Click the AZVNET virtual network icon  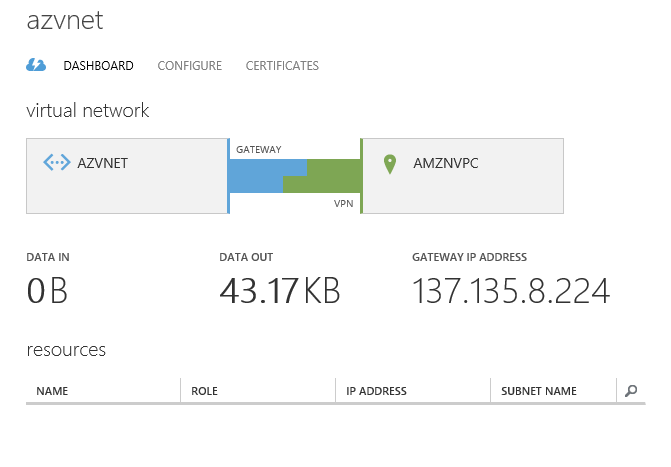57,163
